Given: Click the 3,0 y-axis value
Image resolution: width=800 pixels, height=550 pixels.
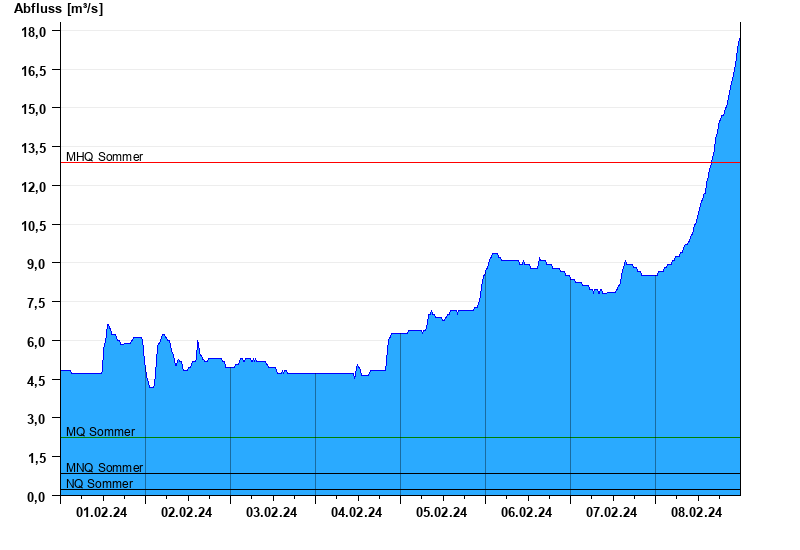Looking at the screenshot, I should [36, 419].
